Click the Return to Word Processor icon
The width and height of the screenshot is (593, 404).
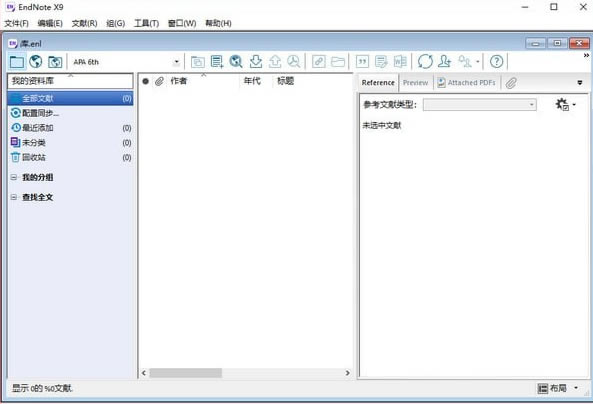point(400,61)
